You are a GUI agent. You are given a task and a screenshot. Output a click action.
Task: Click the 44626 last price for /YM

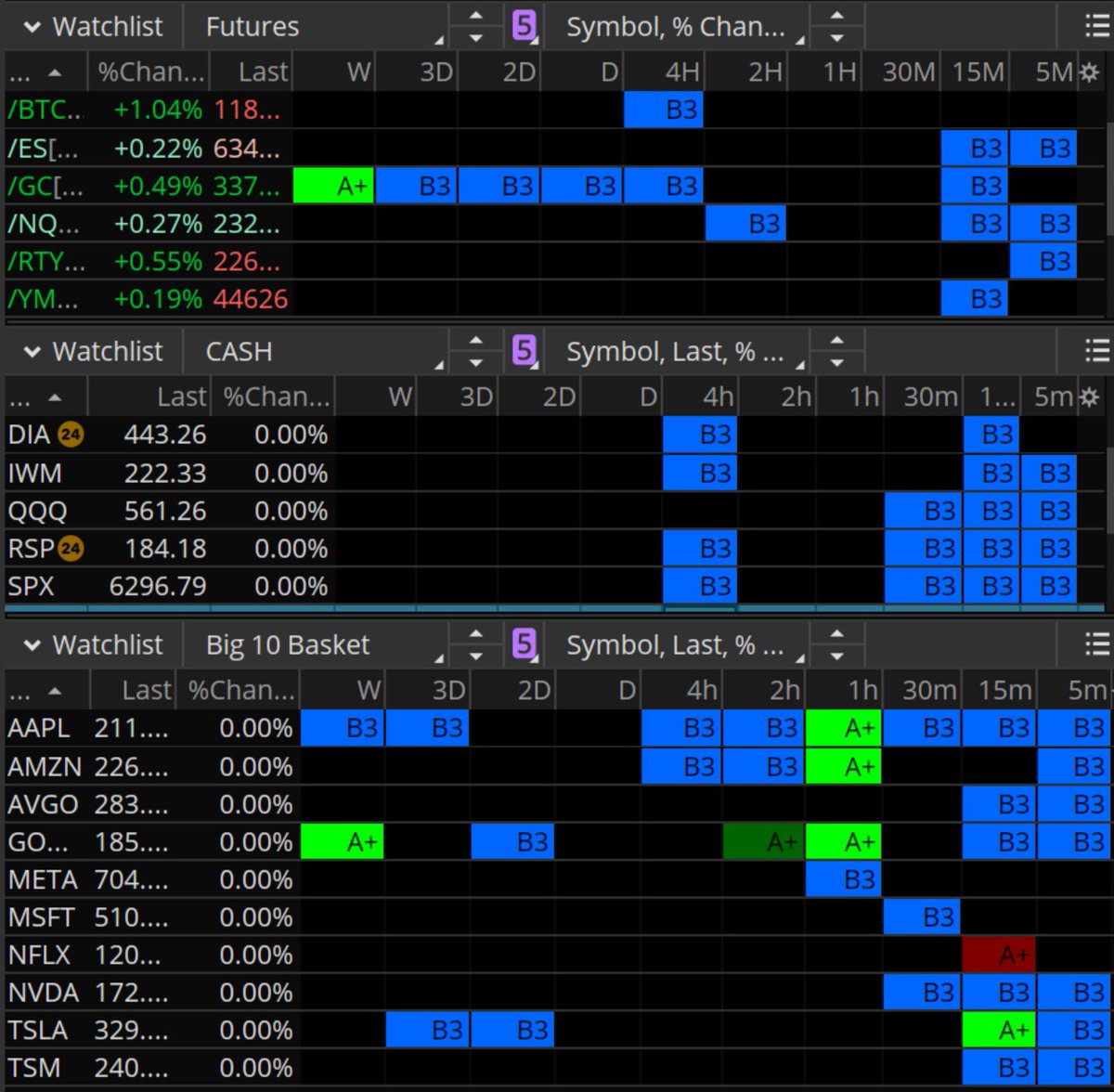click(x=251, y=299)
